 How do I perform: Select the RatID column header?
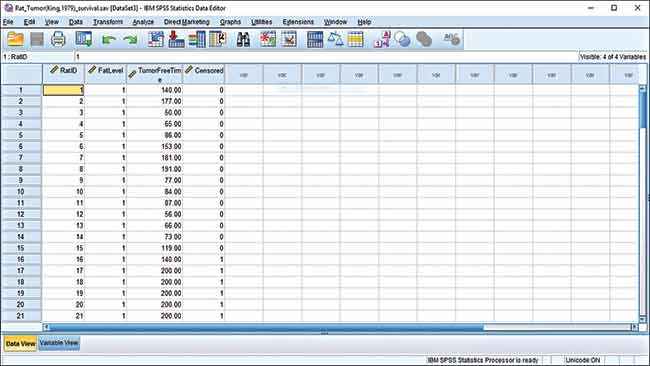pyautogui.click(x=63, y=74)
